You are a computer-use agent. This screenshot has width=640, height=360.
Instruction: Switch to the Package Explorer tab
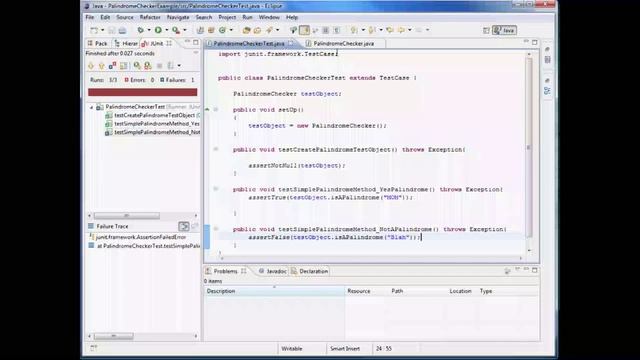(x=98, y=43)
